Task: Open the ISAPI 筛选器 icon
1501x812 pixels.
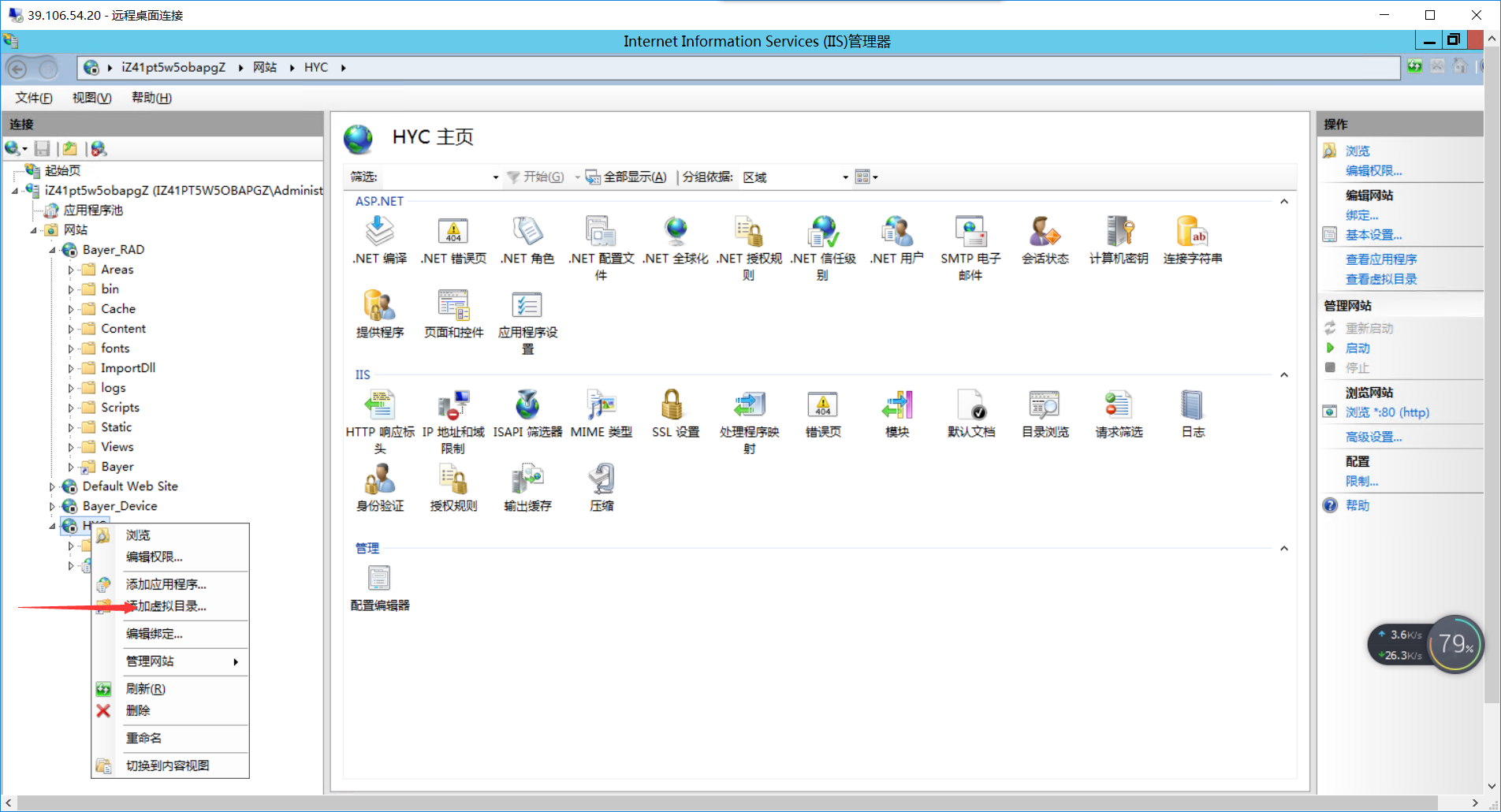Action: coord(527,406)
